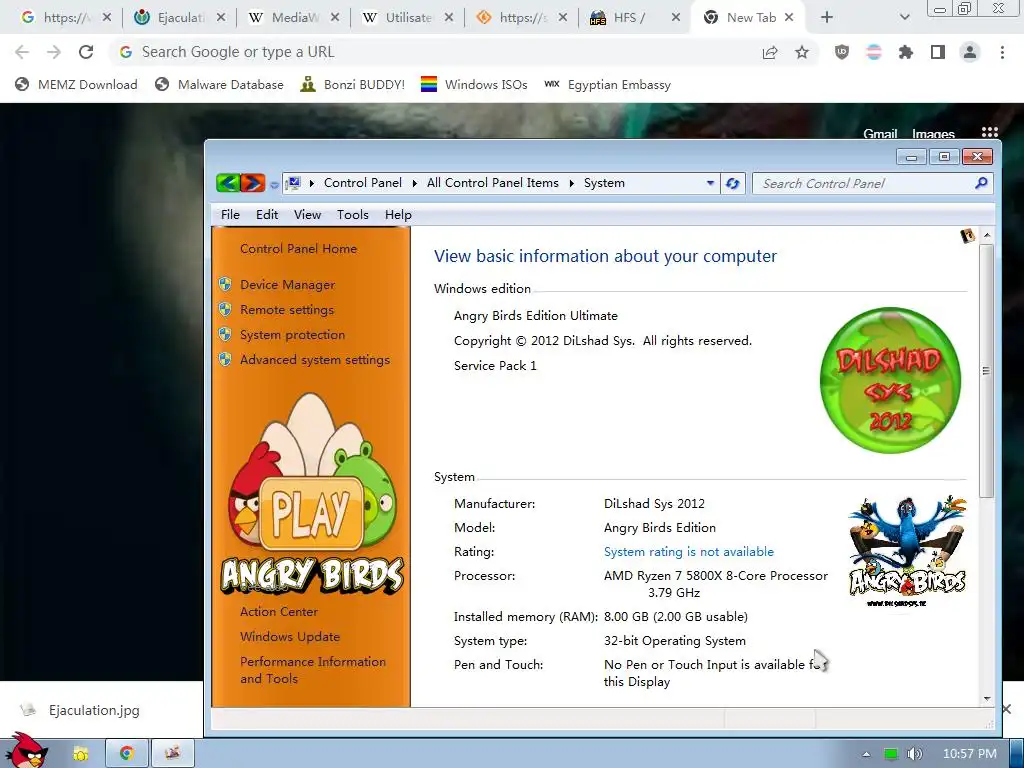Open a new Chrome tab
This screenshot has width=1024, height=768.
[827, 18]
